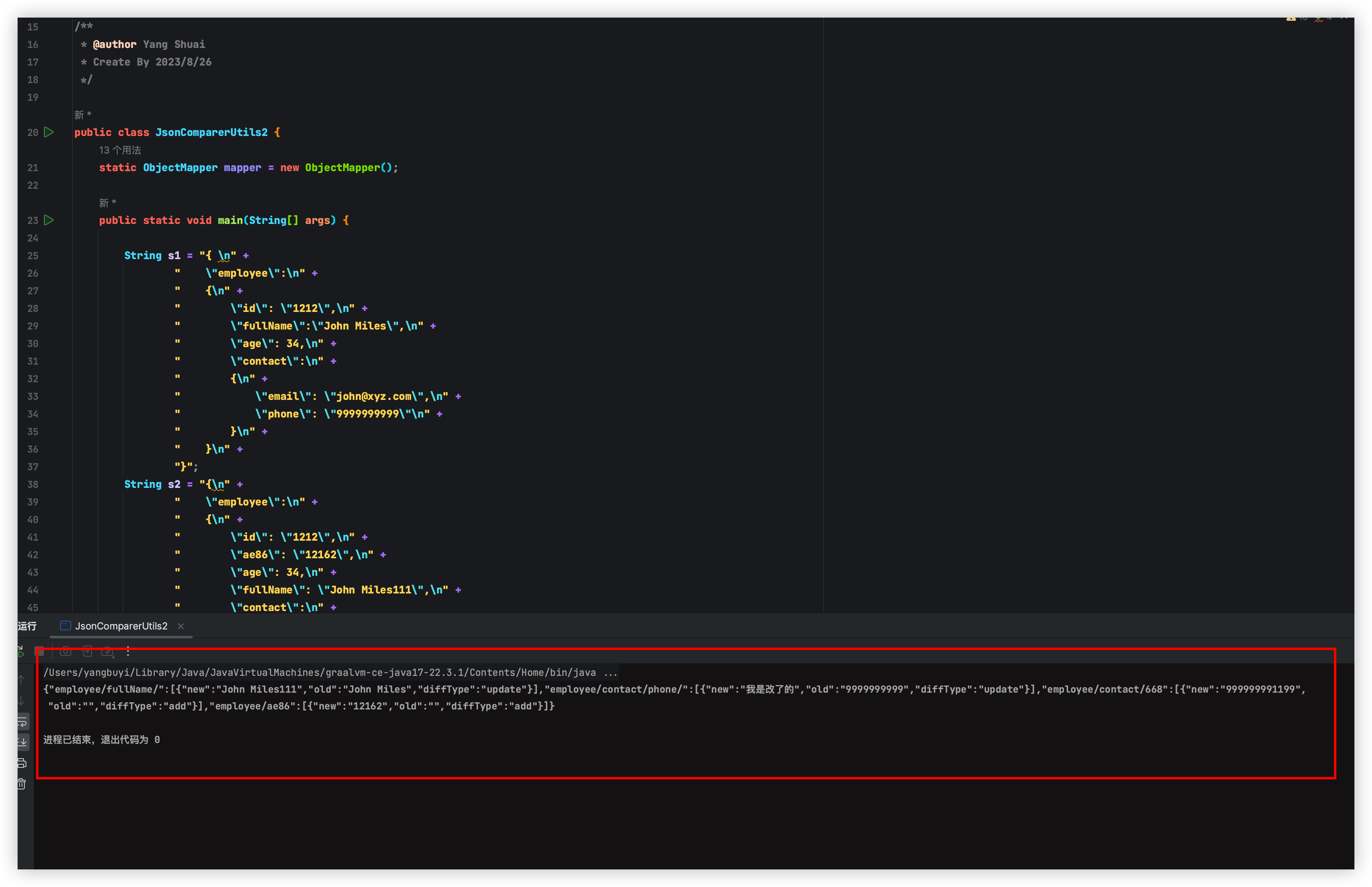Open the three-dot more actions menu

[x=128, y=651]
